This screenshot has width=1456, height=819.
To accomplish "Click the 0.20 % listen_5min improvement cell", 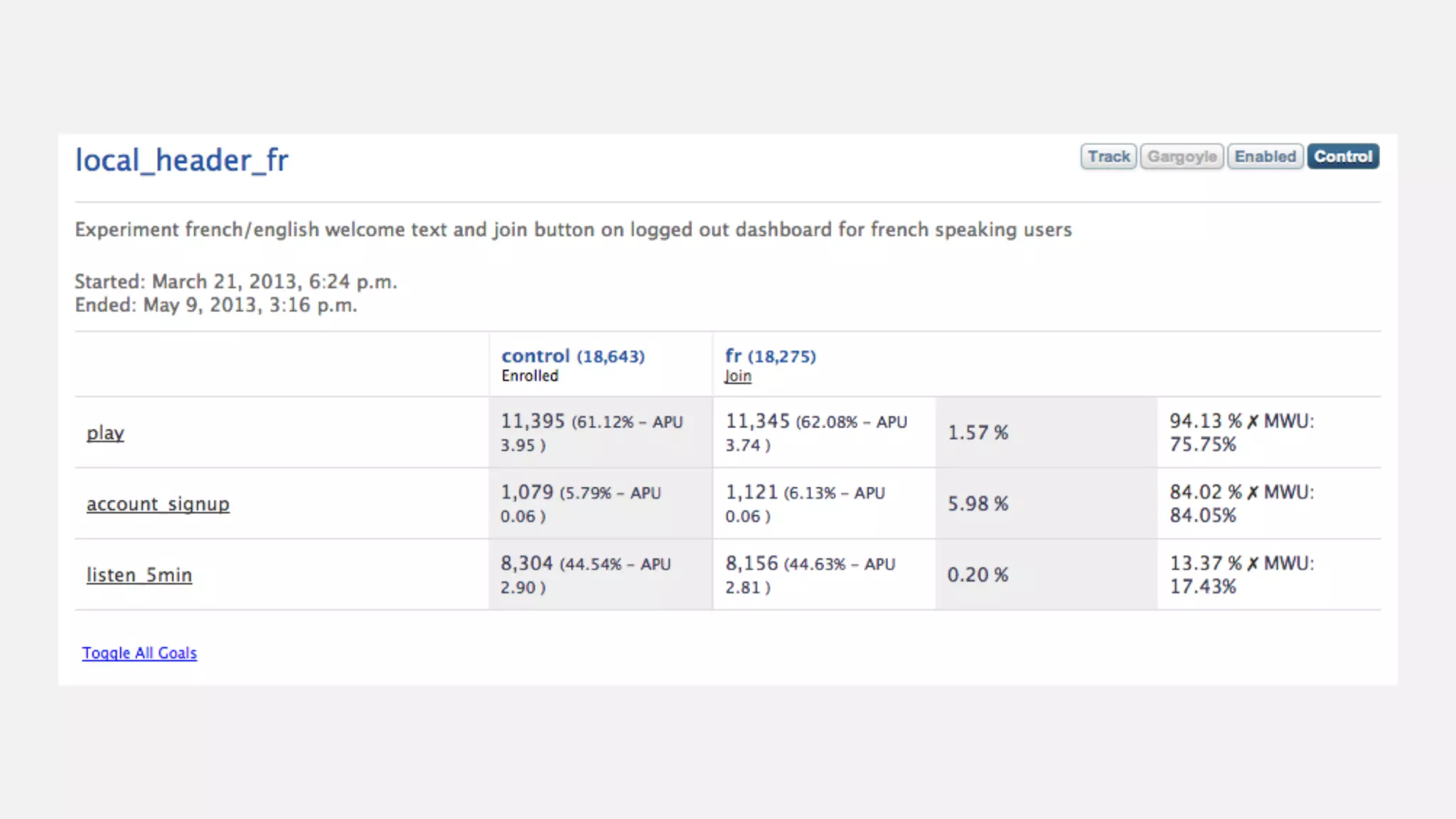I will (x=978, y=575).
